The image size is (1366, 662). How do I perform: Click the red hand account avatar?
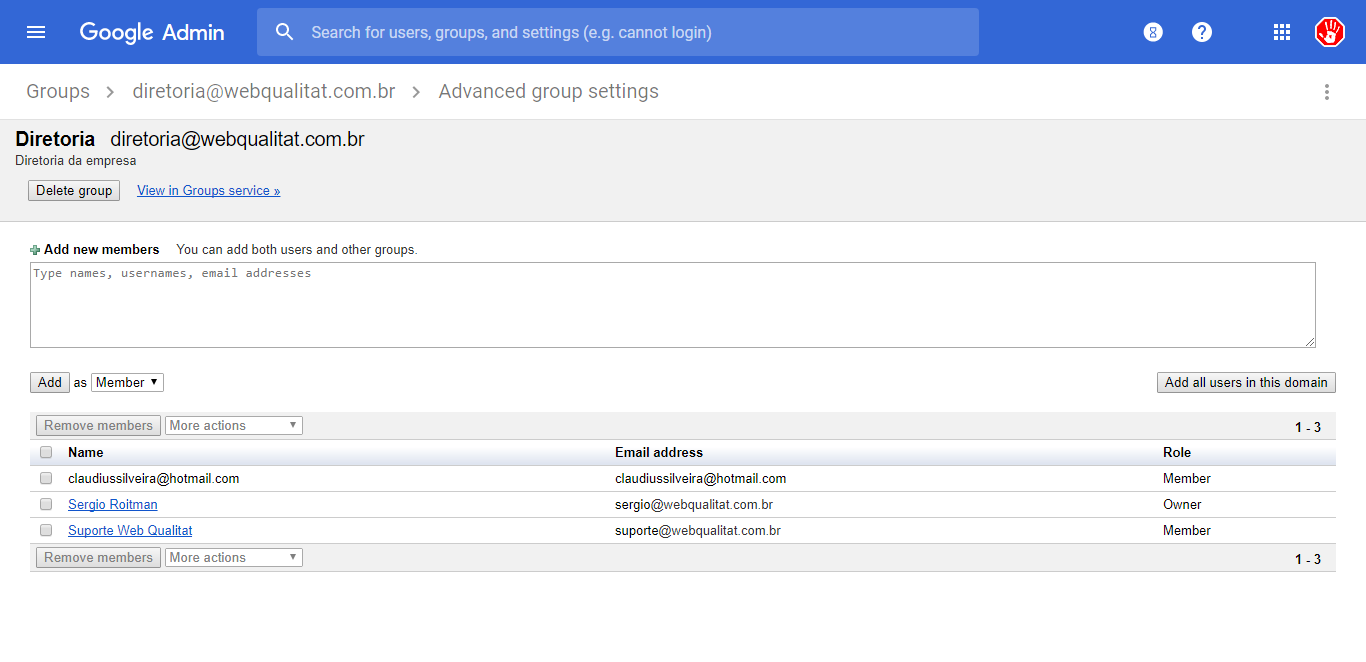point(1330,32)
